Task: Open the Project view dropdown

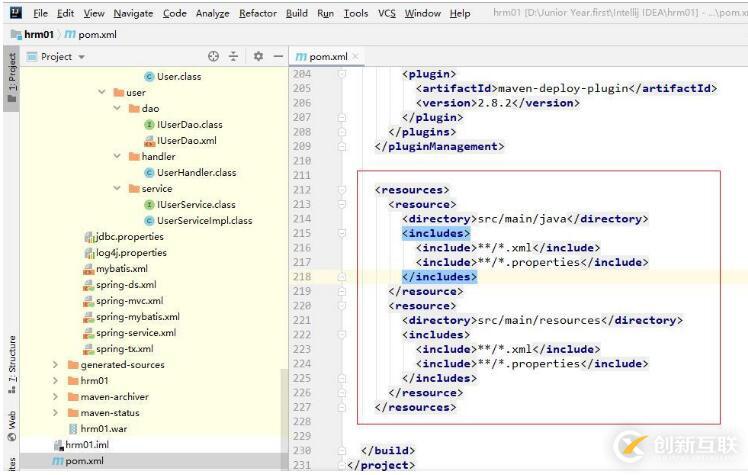Action: pyautogui.click(x=62, y=57)
